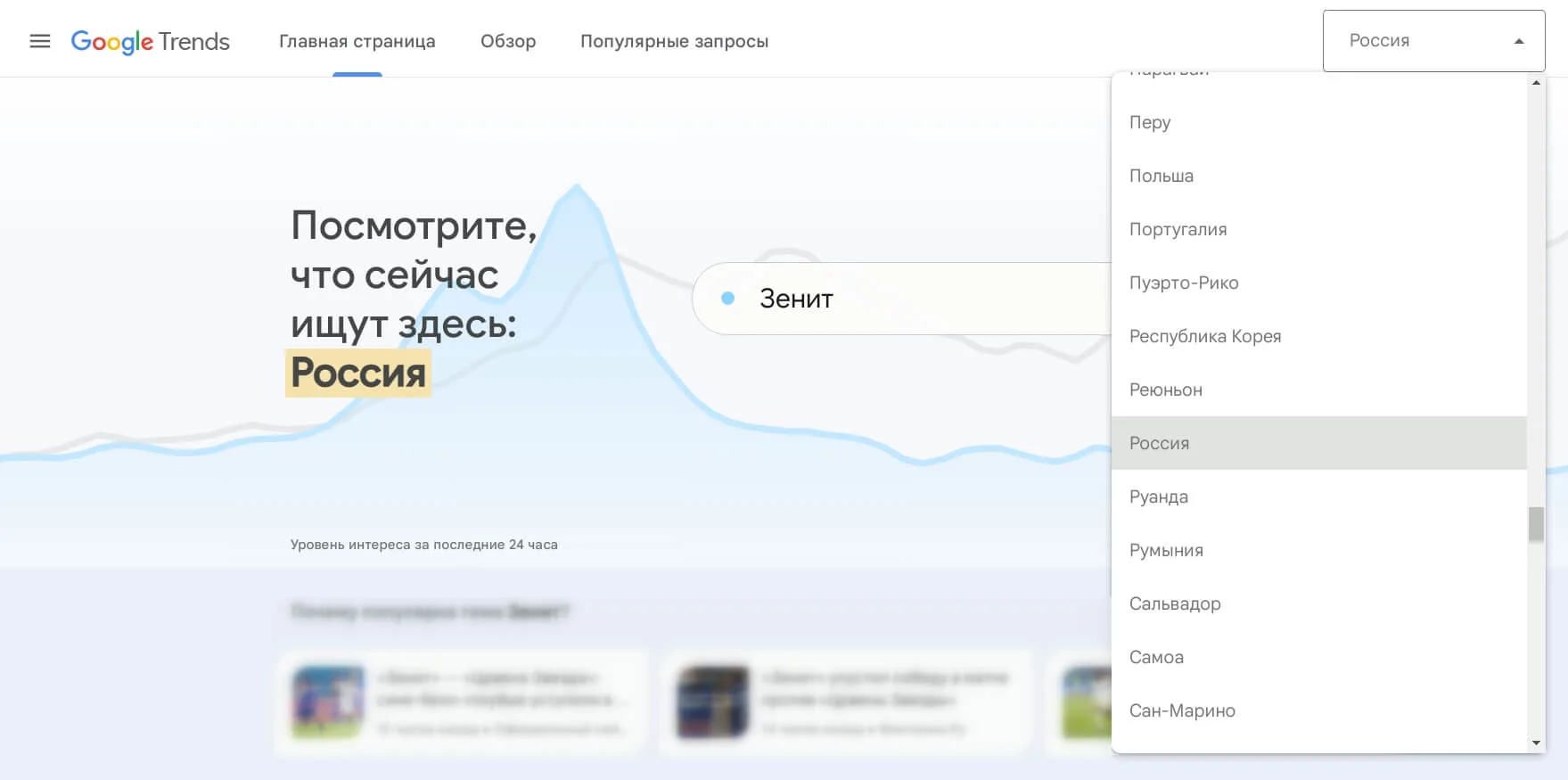Go to Популярные запросы
The image size is (1568, 780).
tap(674, 41)
